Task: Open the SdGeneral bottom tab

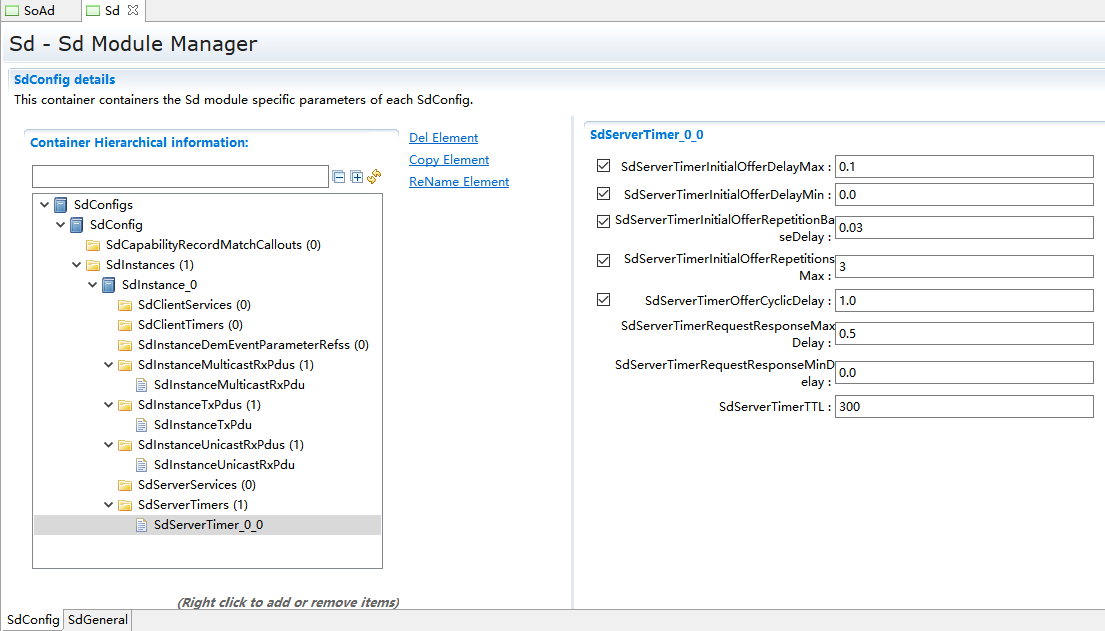Action: click(x=98, y=620)
